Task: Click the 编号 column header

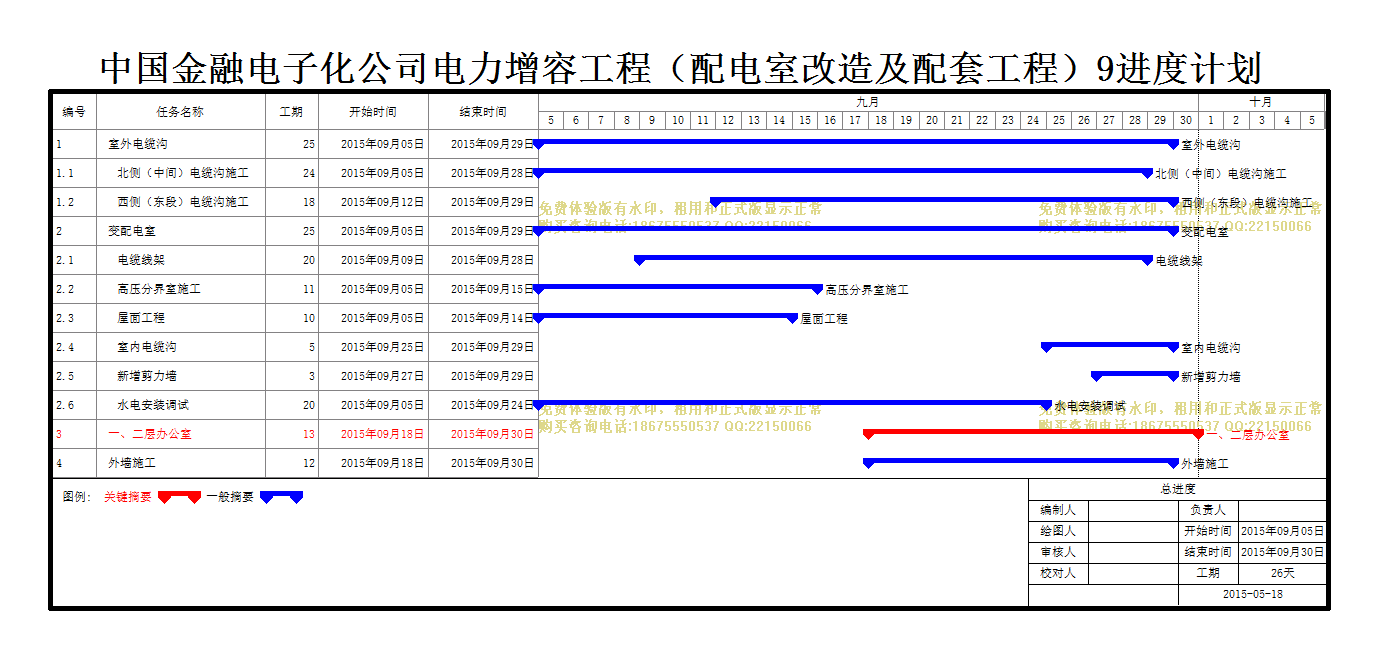Action: pyautogui.click(x=74, y=112)
